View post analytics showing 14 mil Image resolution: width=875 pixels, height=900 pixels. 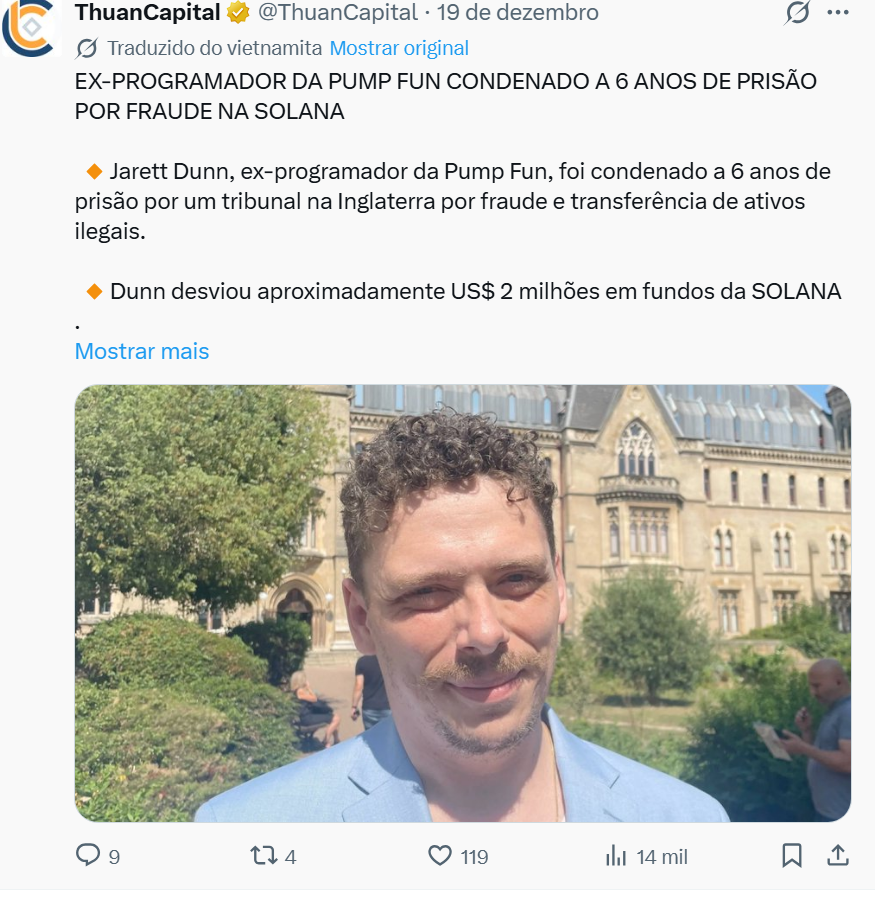point(646,856)
